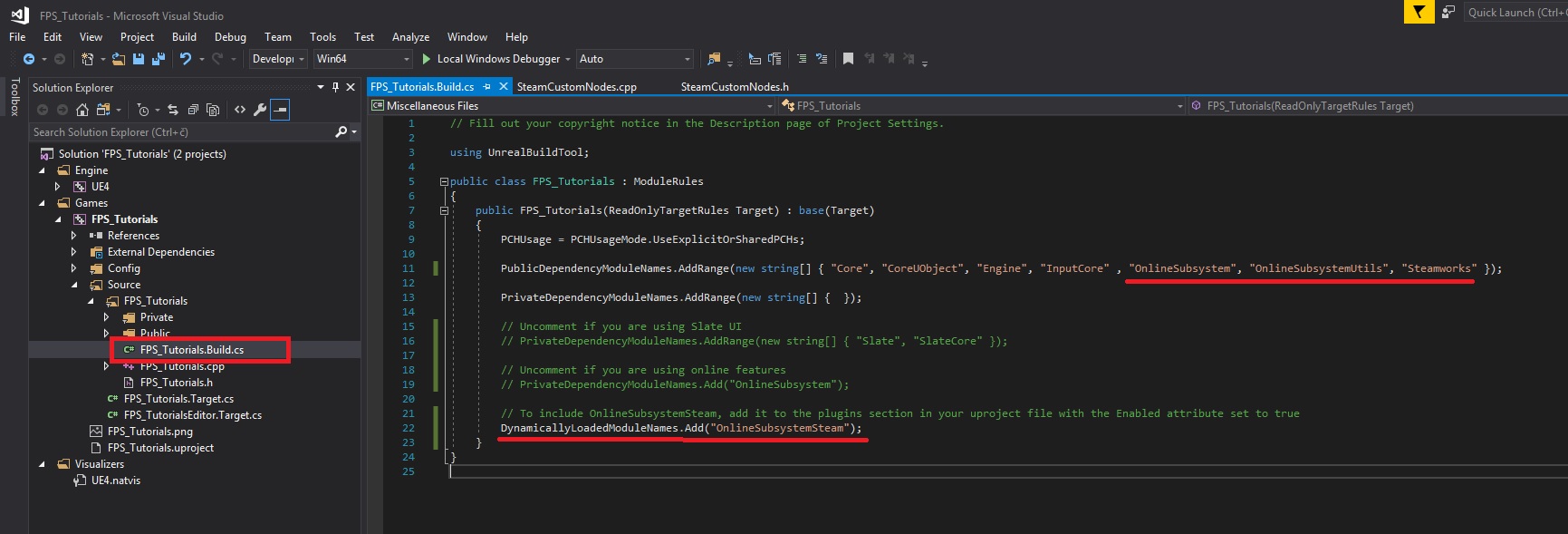Collapse the FPS_Tutorials class code block

coord(444,181)
